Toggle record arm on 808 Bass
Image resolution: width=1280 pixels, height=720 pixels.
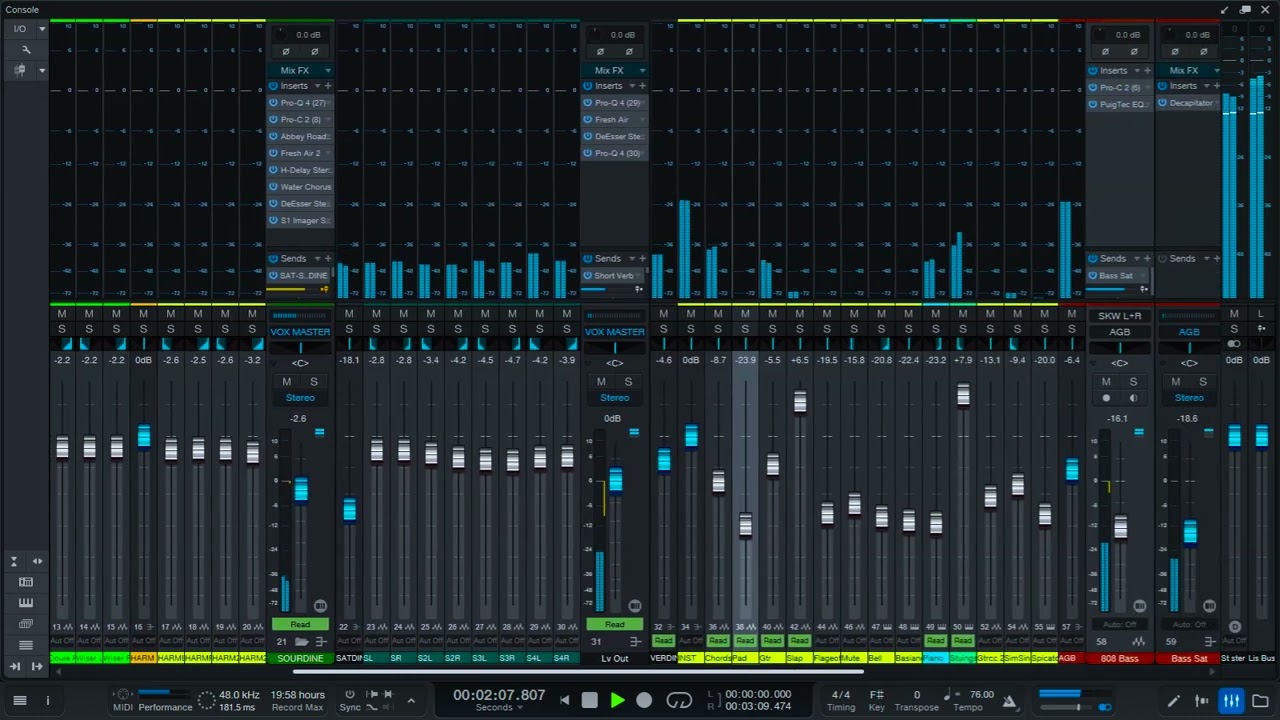pos(1106,398)
